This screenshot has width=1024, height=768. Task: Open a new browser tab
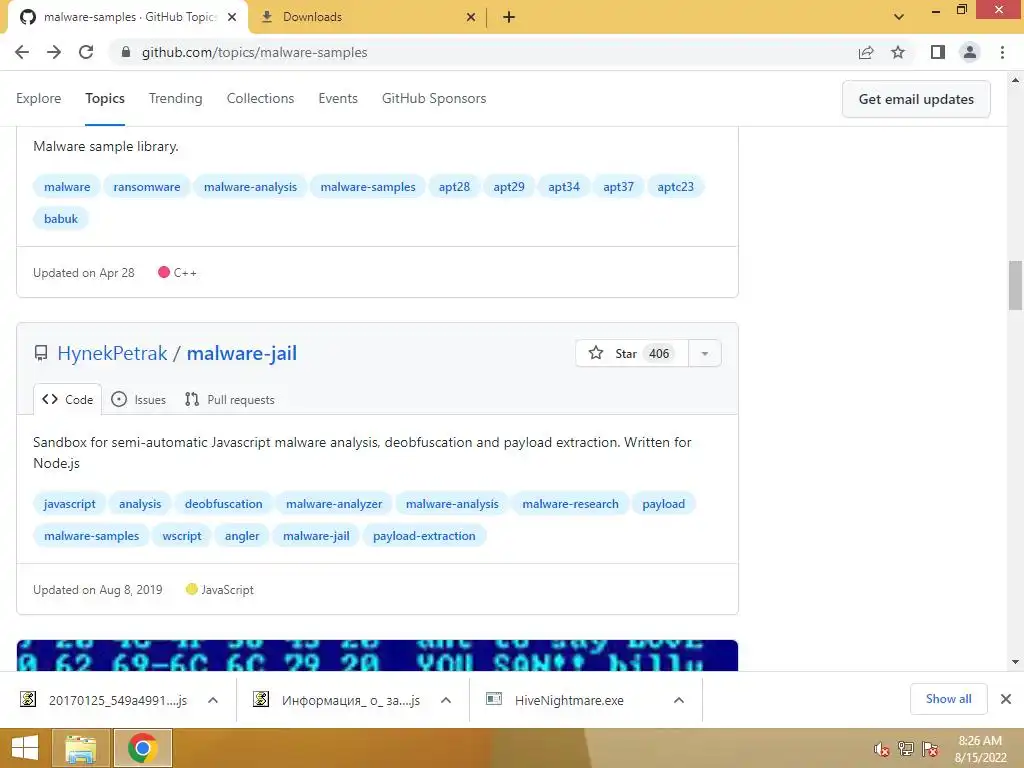(509, 17)
